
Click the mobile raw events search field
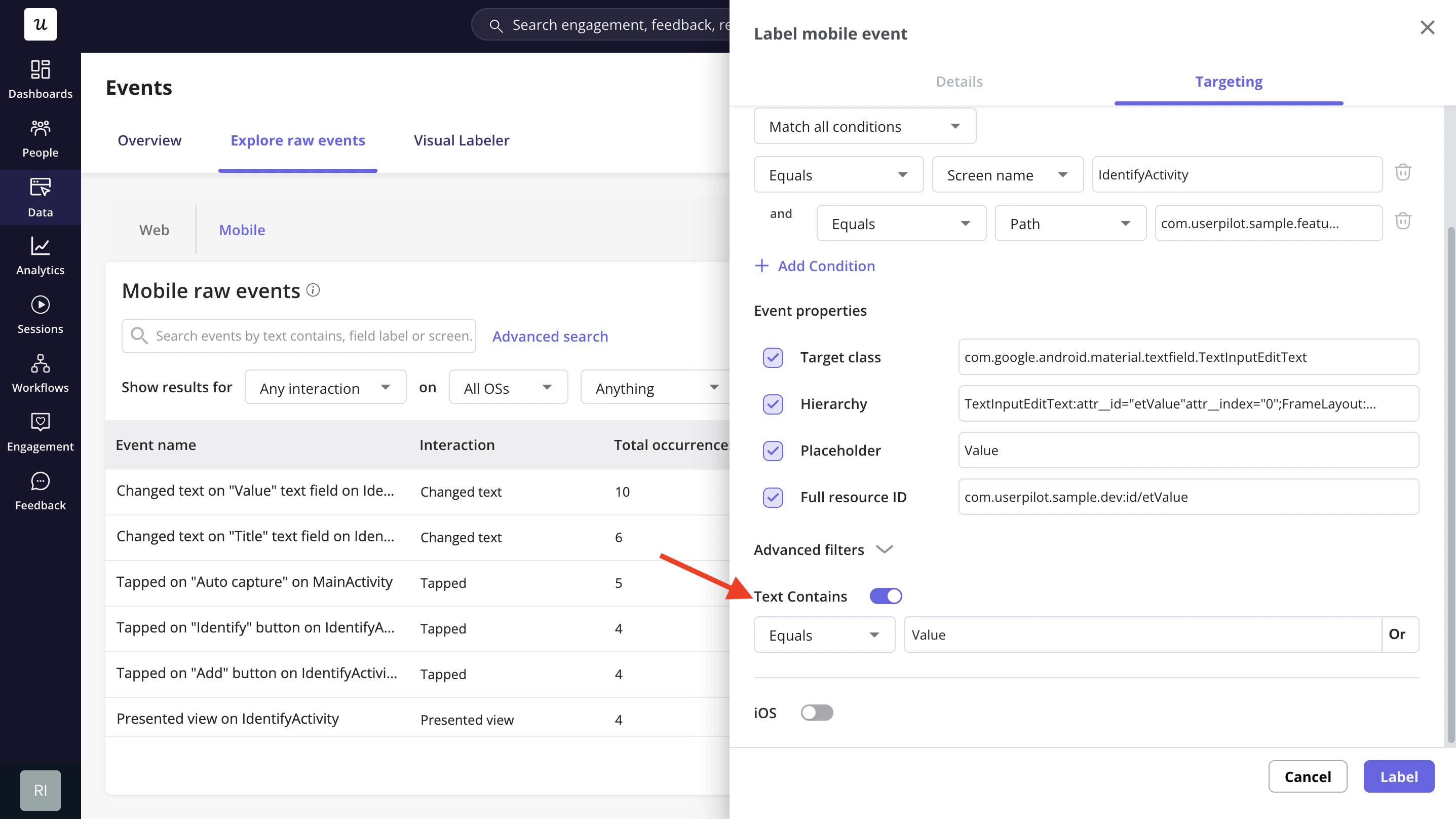[298, 336]
